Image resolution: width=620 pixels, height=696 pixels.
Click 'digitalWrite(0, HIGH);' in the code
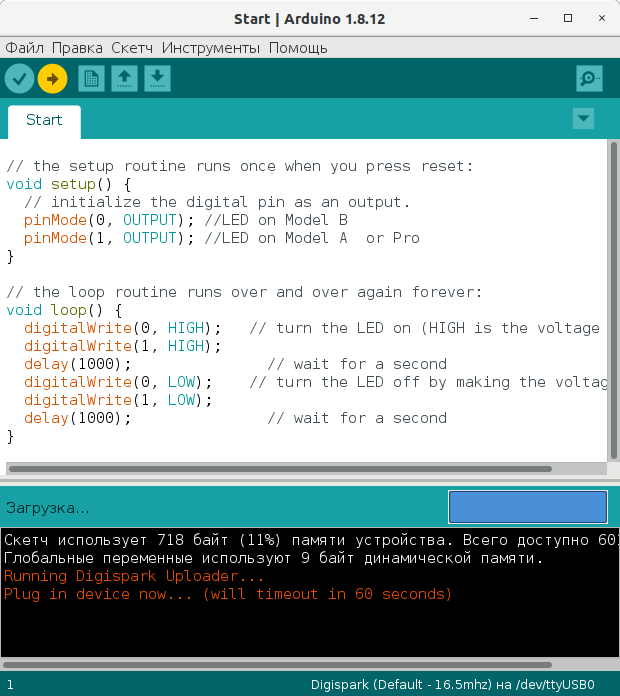[x=122, y=328]
